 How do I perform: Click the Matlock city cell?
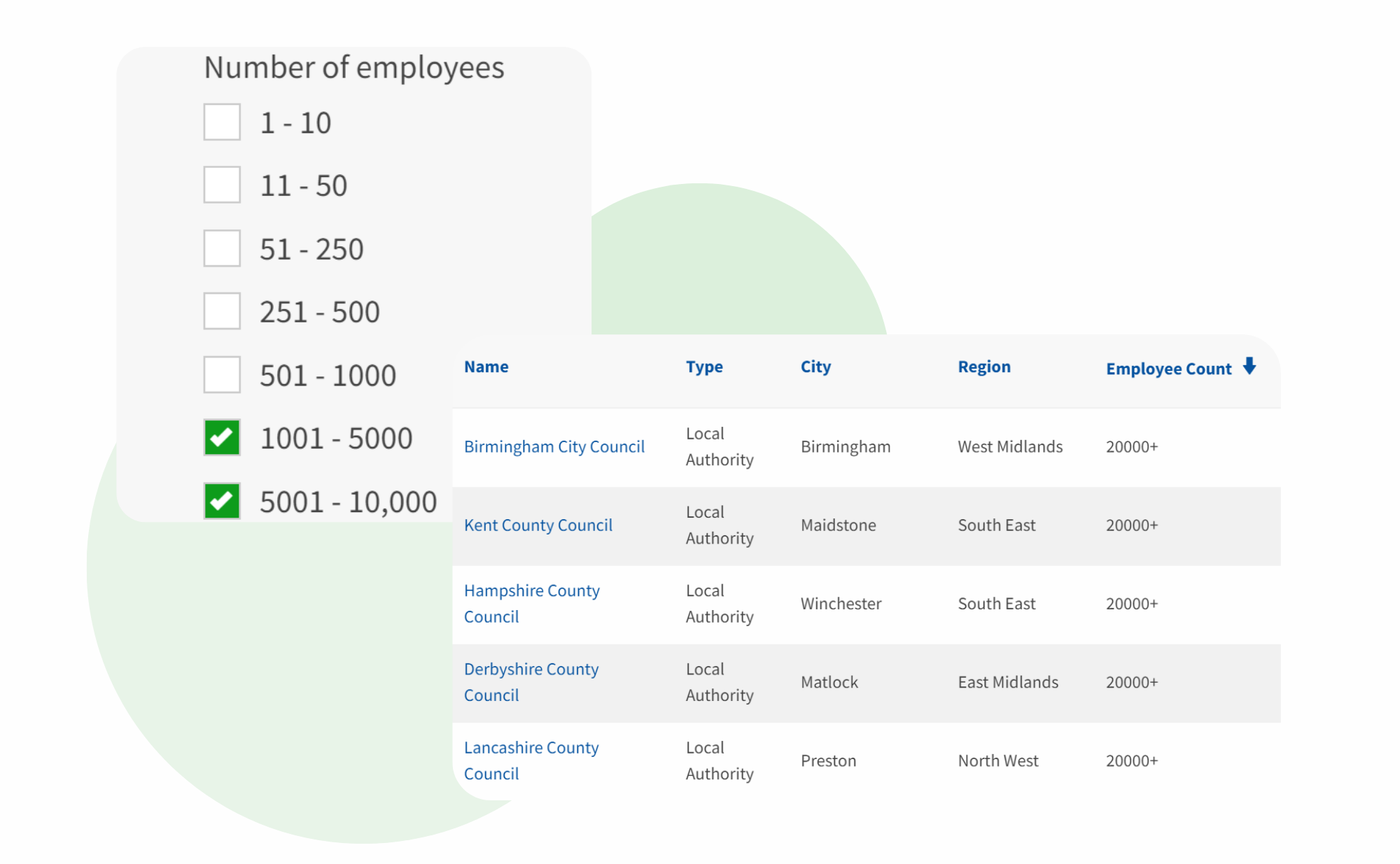click(x=829, y=682)
